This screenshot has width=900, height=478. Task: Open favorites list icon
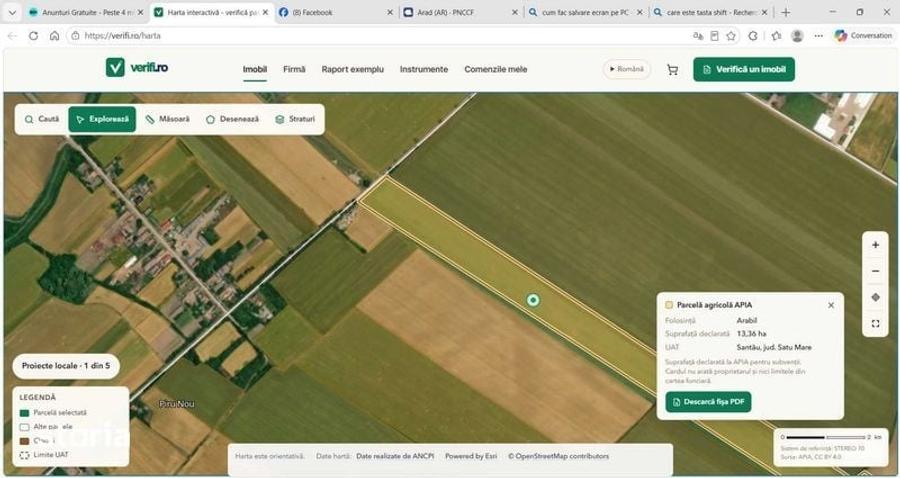776,36
